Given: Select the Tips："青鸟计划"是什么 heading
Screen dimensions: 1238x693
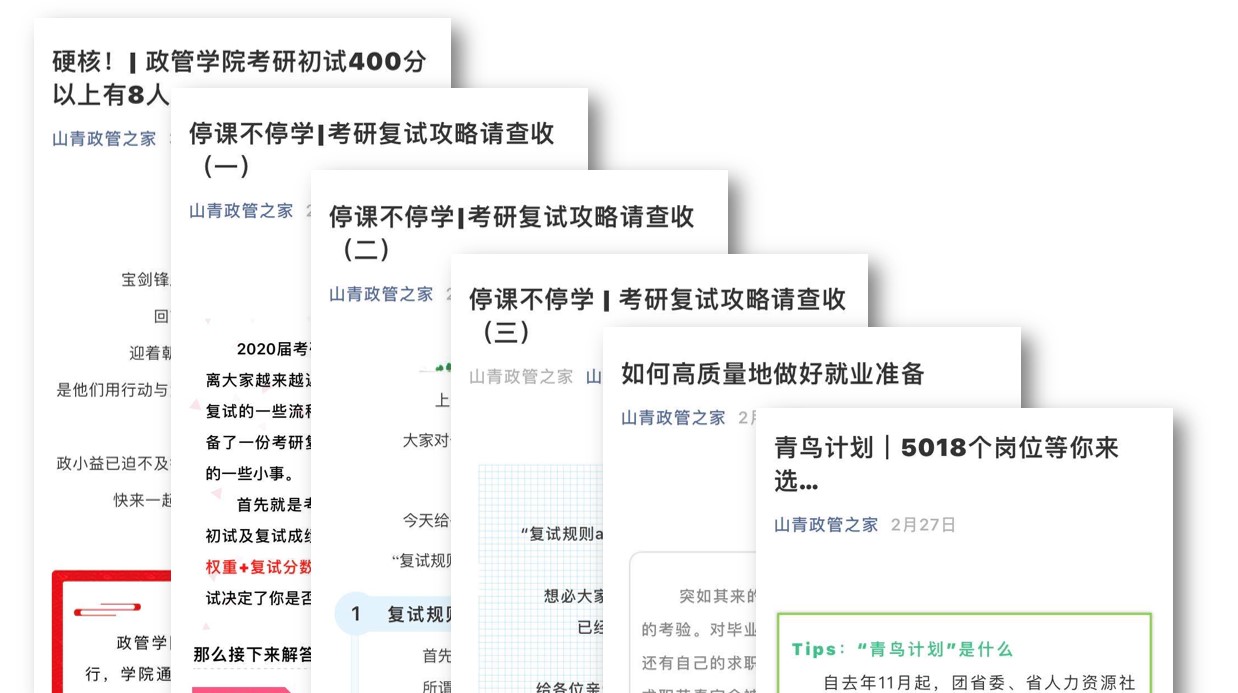Looking at the screenshot, I should [902, 649].
